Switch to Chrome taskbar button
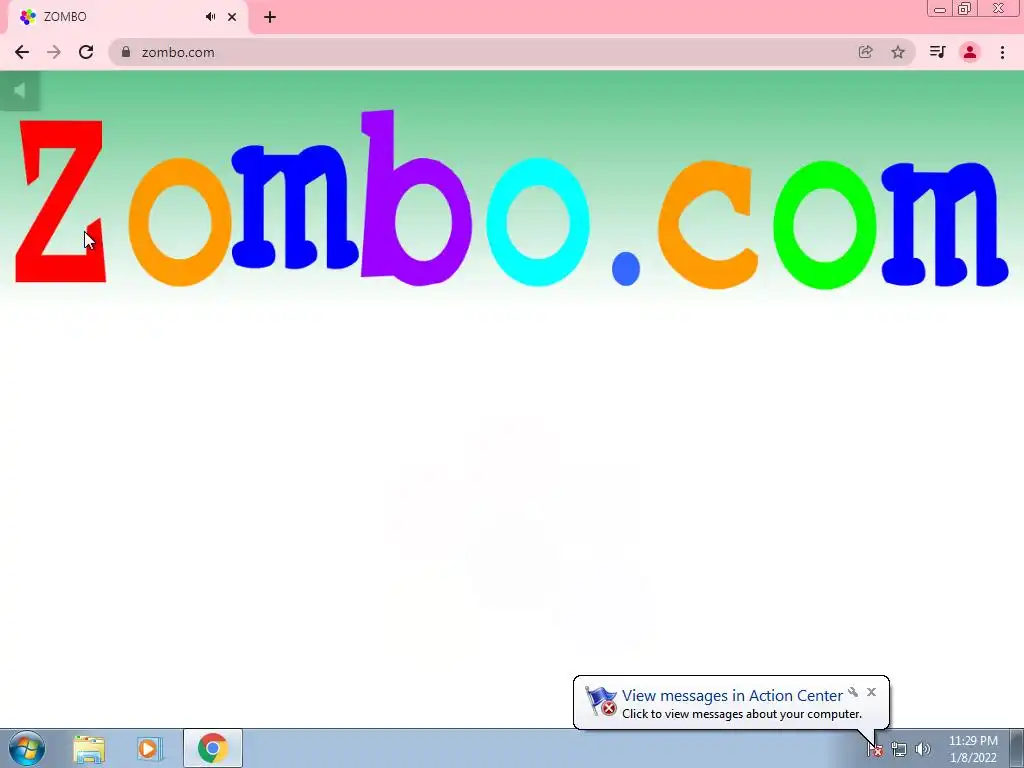Screen dimensions: 1024x768 (213, 748)
